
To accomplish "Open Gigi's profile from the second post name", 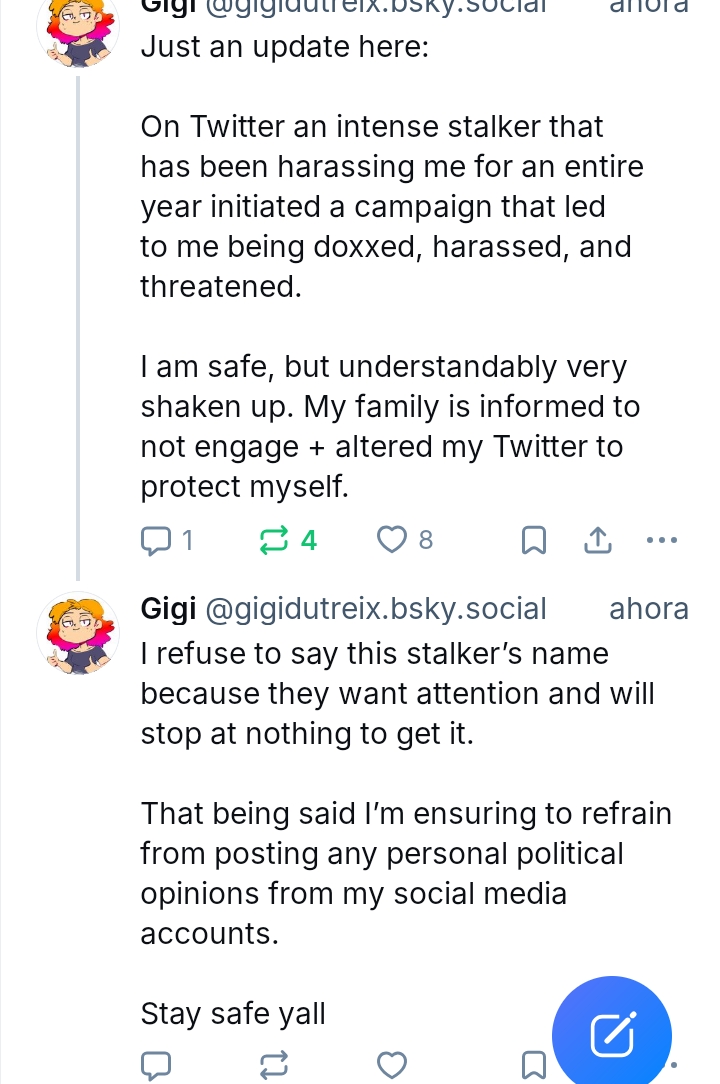I will coord(167,608).
